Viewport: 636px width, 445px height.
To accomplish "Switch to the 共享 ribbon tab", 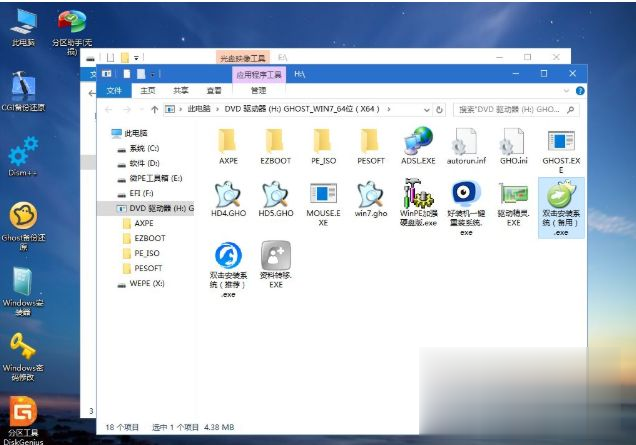I will point(180,90).
